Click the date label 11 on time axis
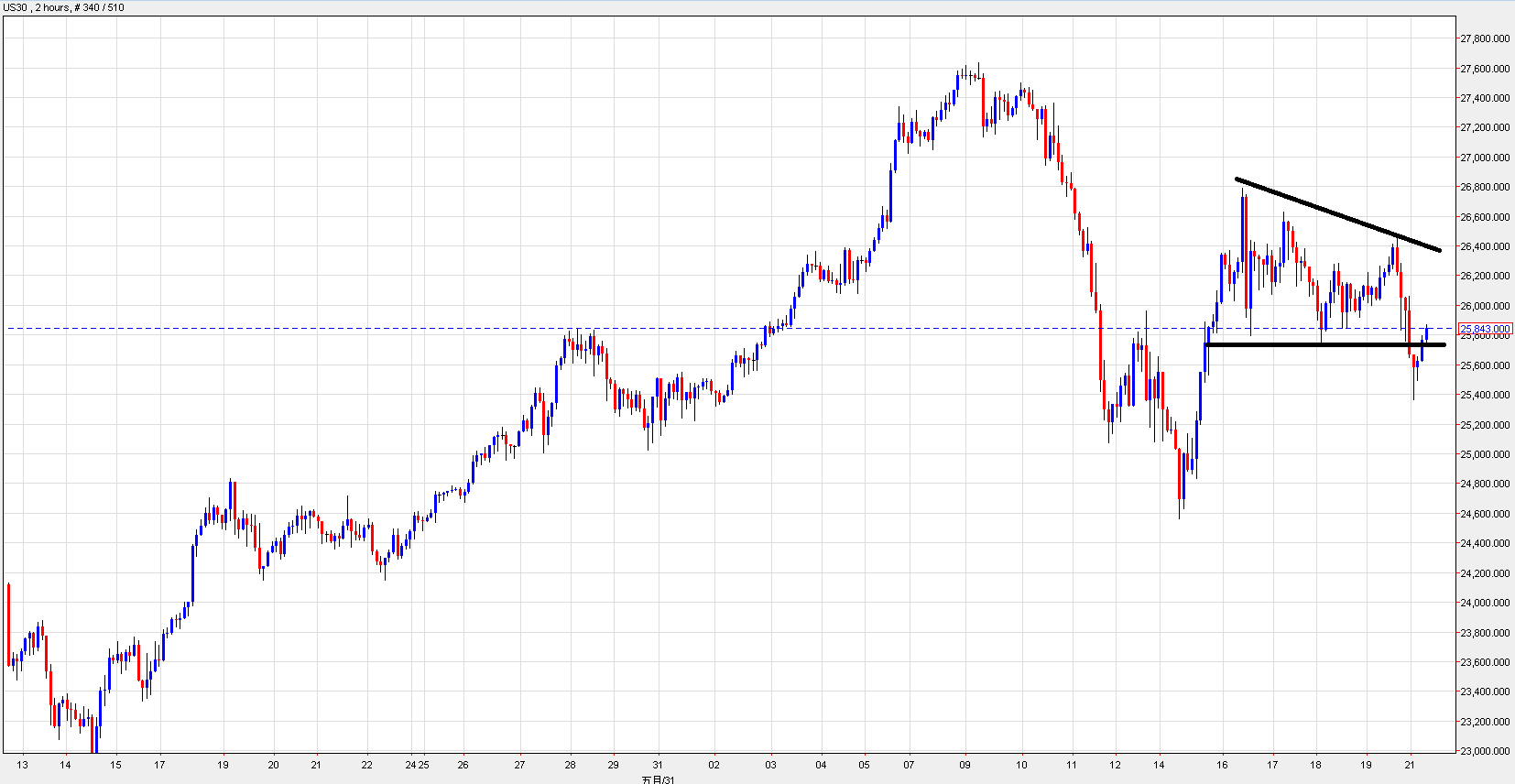The width and height of the screenshot is (1515, 784). pos(1072,765)
